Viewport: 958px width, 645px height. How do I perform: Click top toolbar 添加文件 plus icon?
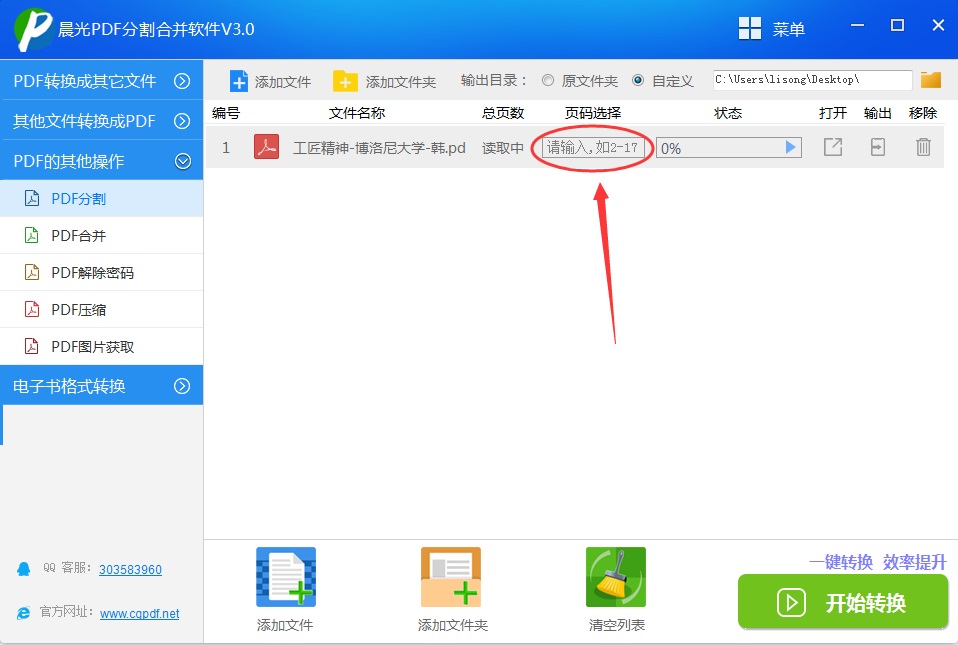tap(238, 81)
